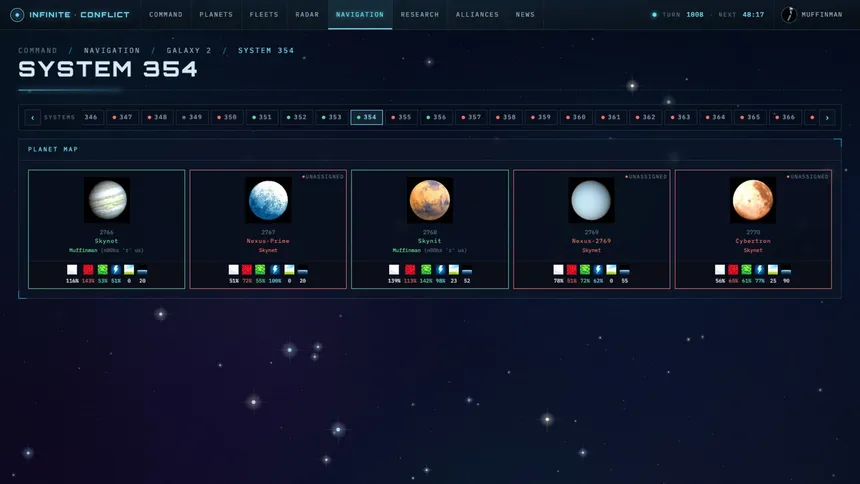The width and height of the screenshot is (860, 484).
Task: Open the Skynot planet thumbnail
Action: (x=107, y=200)
